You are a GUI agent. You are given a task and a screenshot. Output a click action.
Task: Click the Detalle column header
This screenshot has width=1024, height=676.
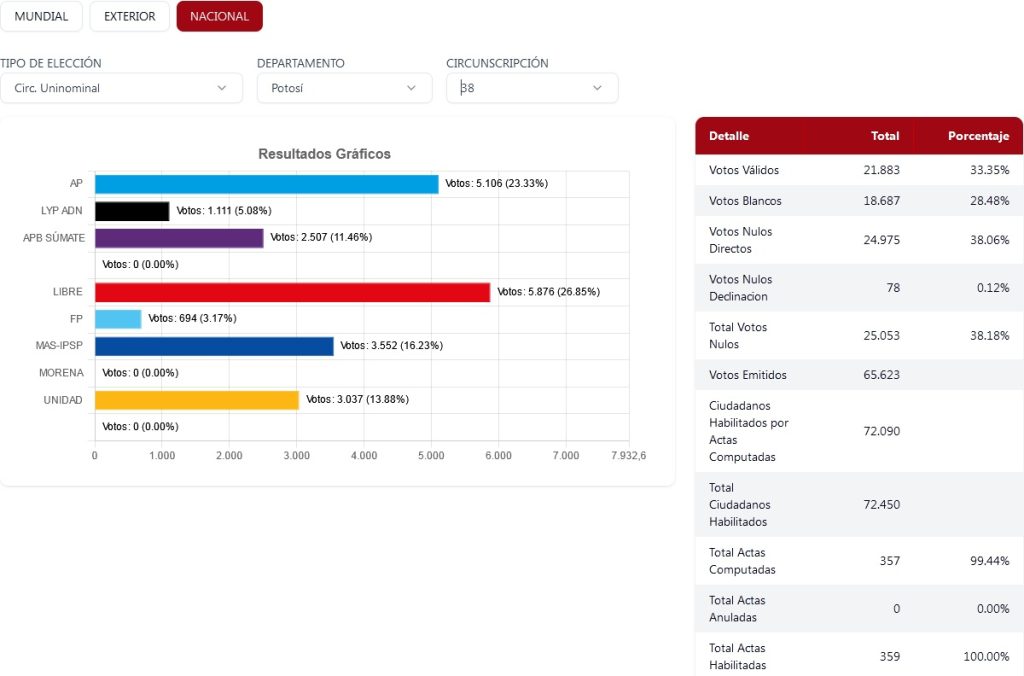729,136
